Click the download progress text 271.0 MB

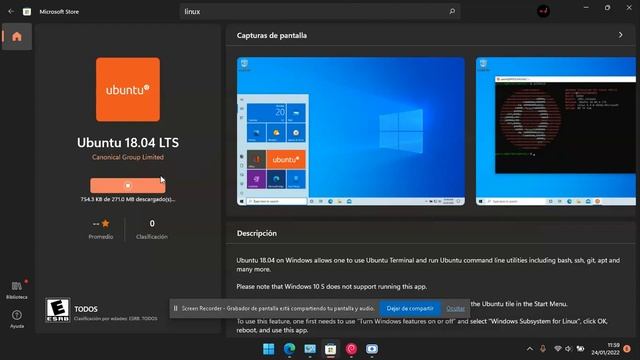128,200
